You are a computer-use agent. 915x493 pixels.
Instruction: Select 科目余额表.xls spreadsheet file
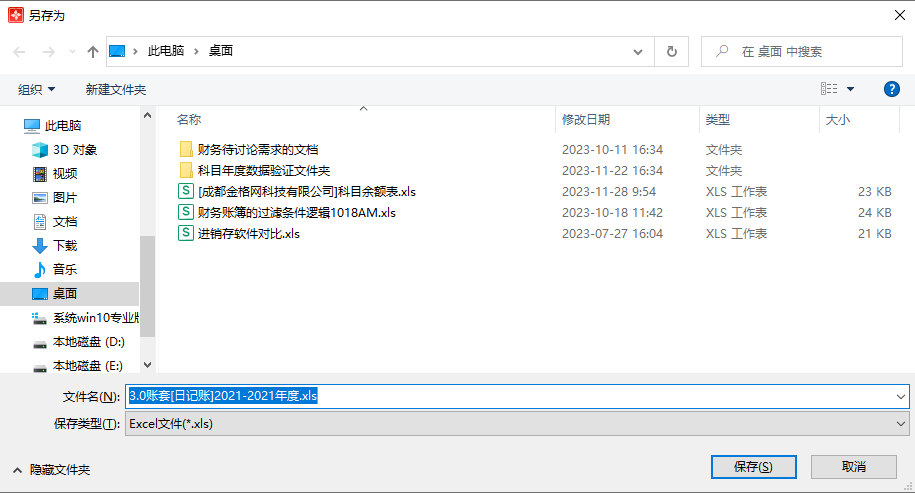306,191
